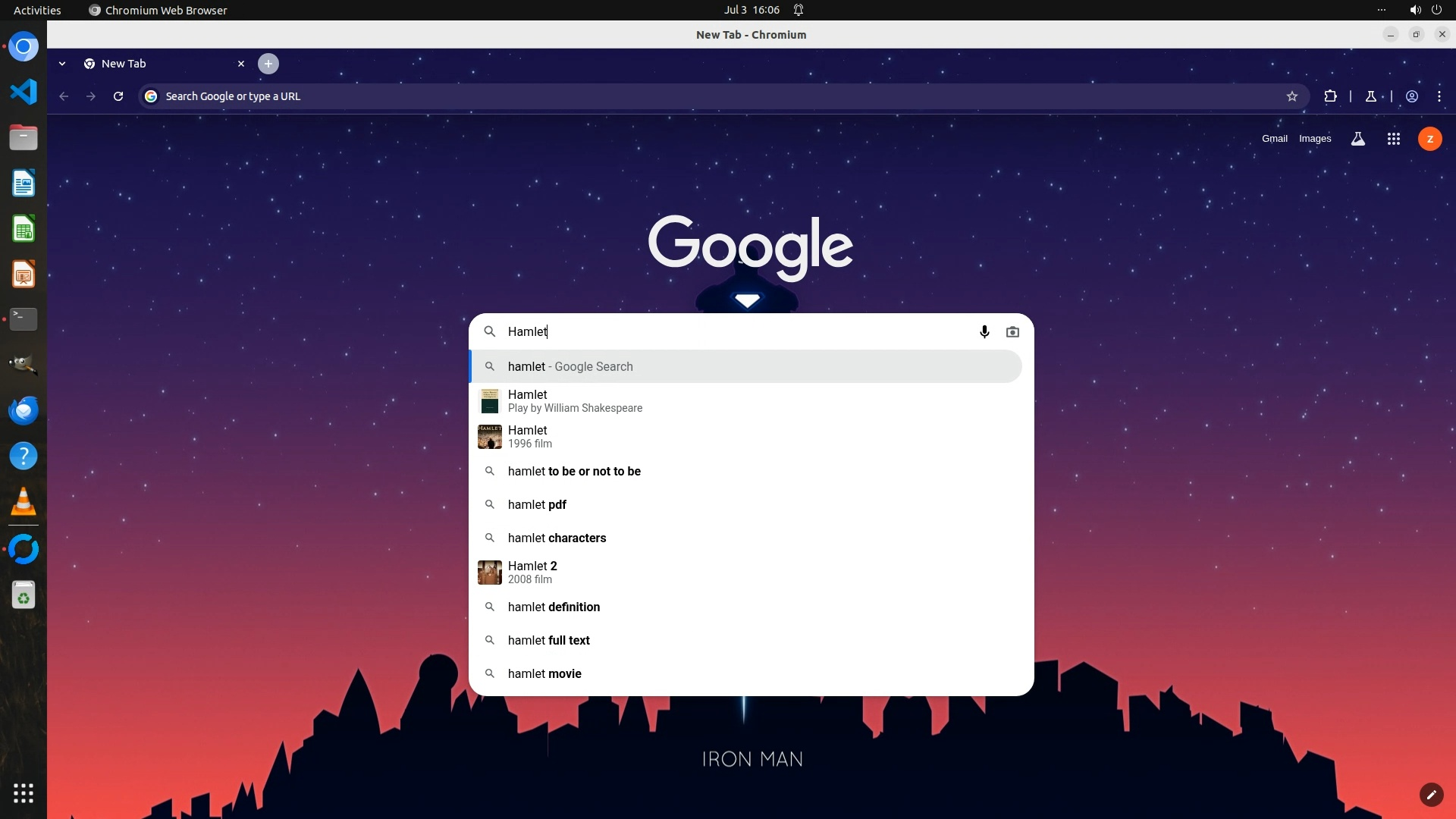1456x819 pixels.
Task: Open the Images link
Action: [x=1315, y=139]
